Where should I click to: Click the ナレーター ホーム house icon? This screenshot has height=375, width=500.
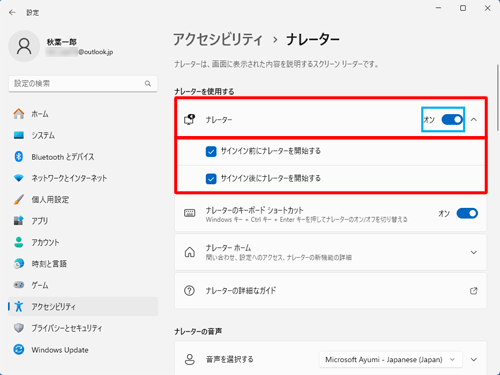click(190, 252)
